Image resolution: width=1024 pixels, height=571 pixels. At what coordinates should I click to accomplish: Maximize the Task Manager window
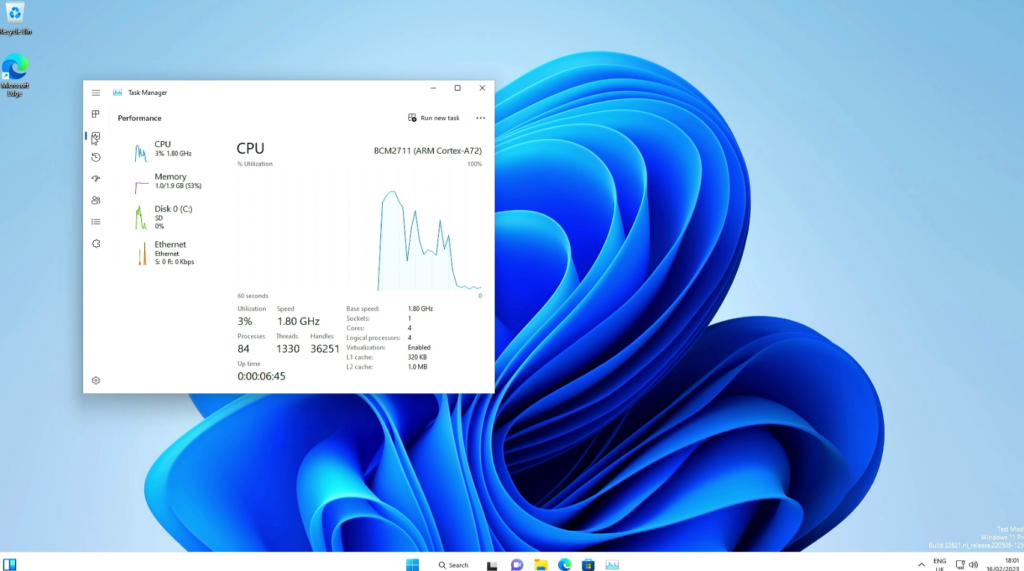tap(458, 88)
